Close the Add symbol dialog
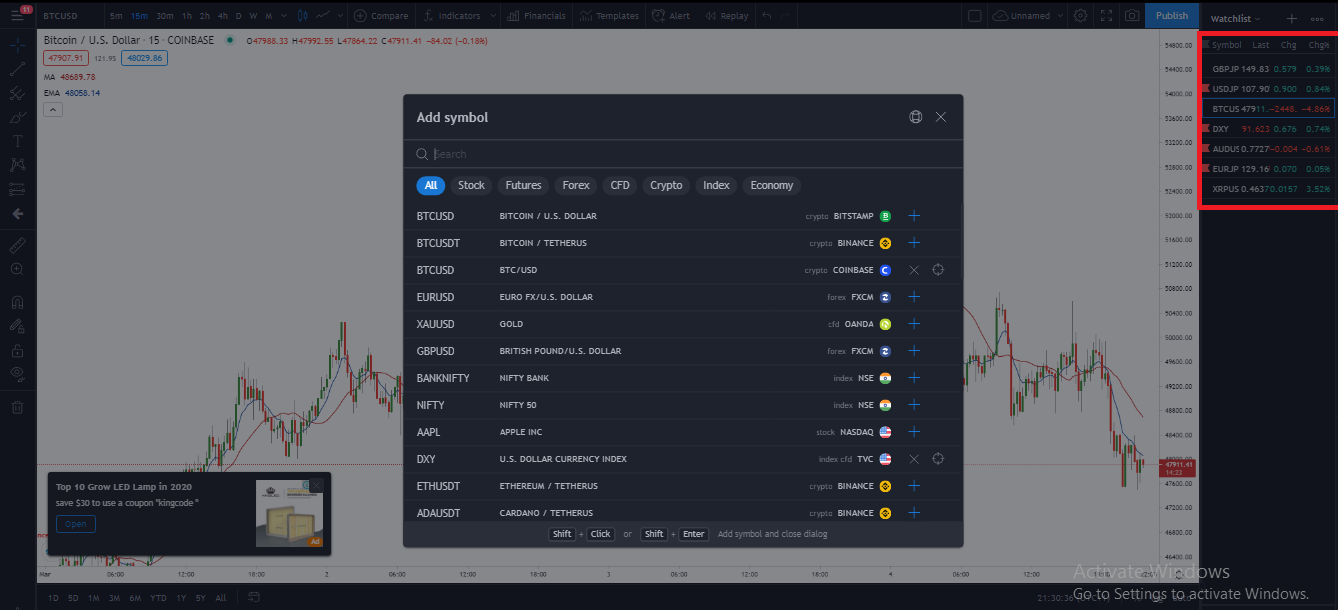This screenshot has height=610, width=1338. click(940, 117)
